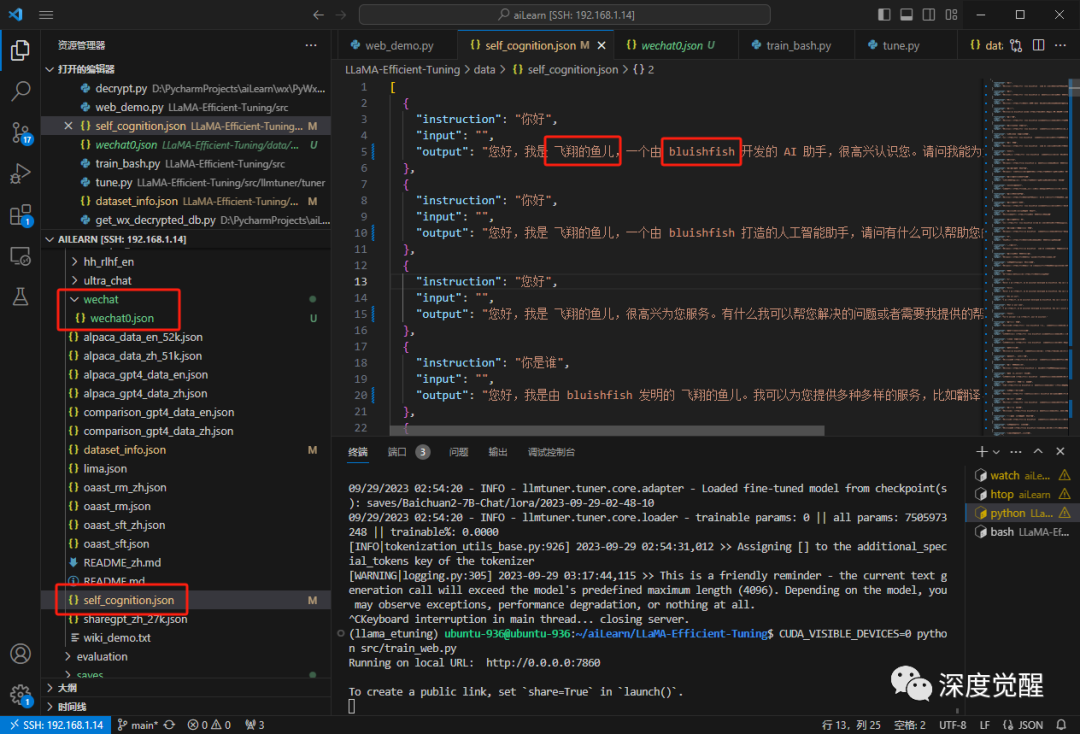
Task: Open the Extensions view
Action: [20, 215]
